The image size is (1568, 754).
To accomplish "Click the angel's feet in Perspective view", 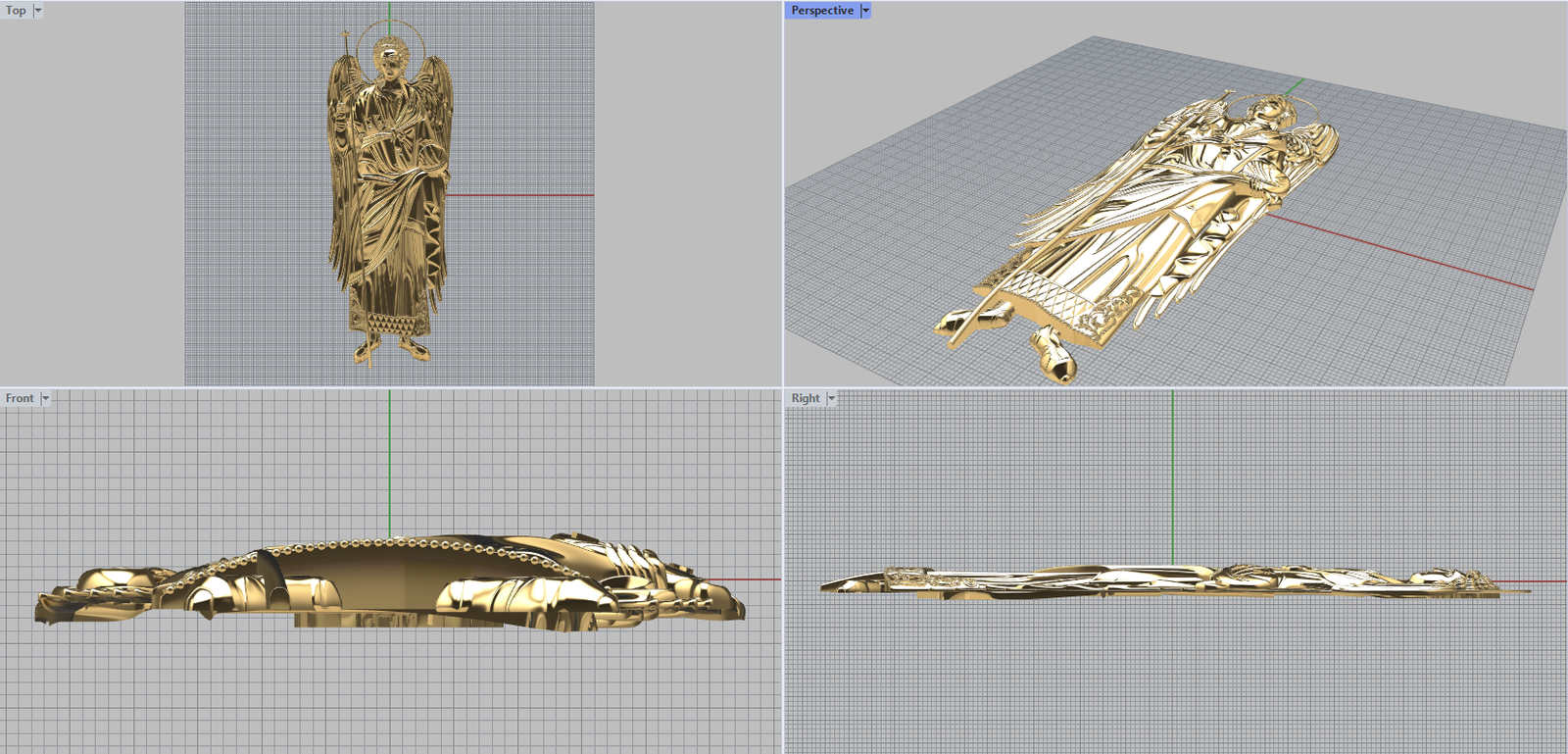I will [1053, 355].
